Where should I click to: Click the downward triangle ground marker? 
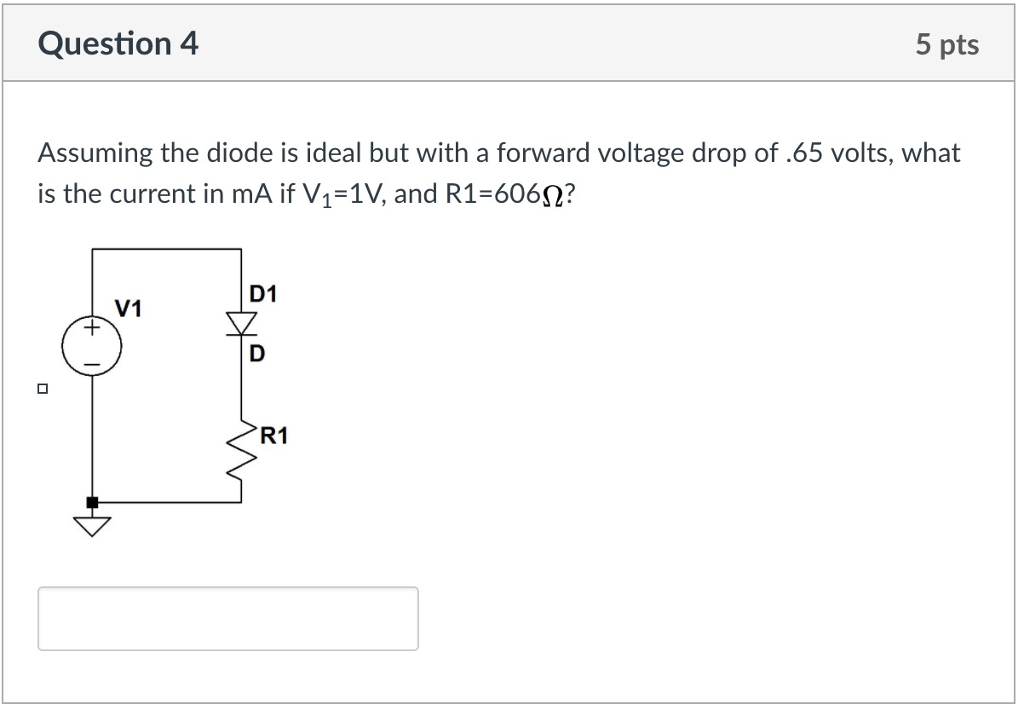click(92, 524)
